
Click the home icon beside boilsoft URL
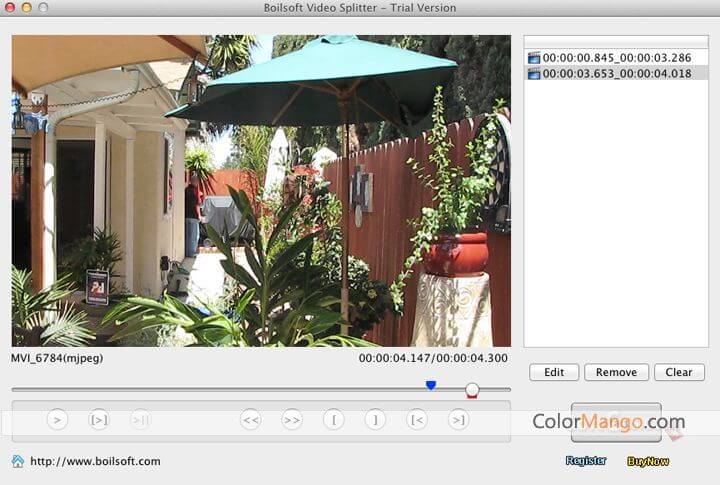coord(18,461)
